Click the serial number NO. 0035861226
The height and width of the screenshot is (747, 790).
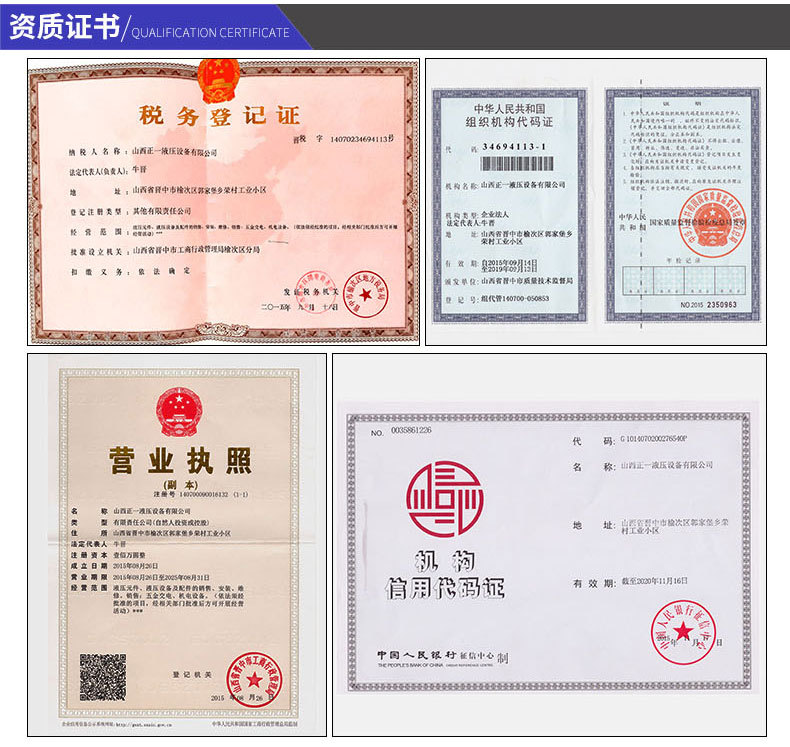click(x=401, y=431)
